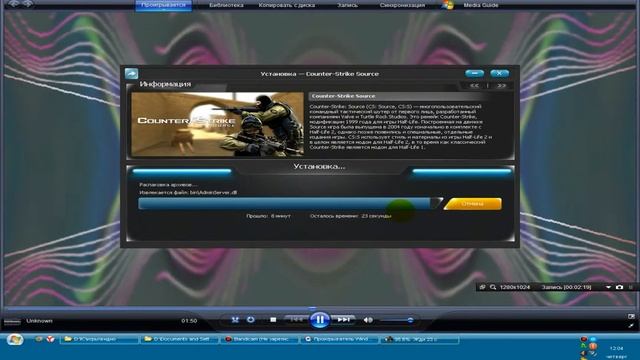Enter full-screen view in the player
The width and height of the screenshot is (640, 360).
[x=631, y=325]
